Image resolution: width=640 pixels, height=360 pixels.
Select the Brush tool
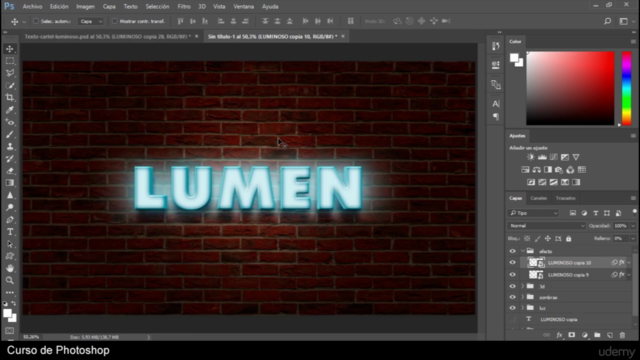click(10, 134)
